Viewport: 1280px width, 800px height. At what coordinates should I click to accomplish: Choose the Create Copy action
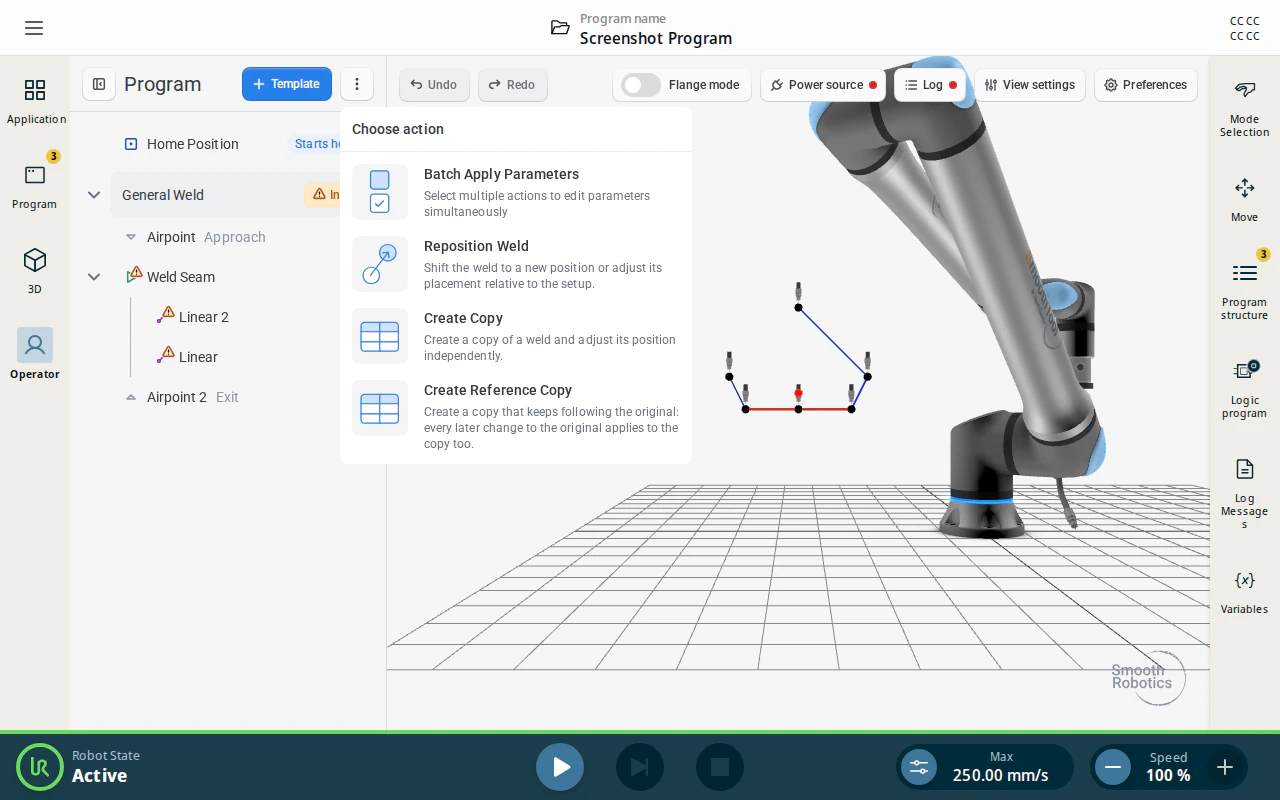coord(516,336)
